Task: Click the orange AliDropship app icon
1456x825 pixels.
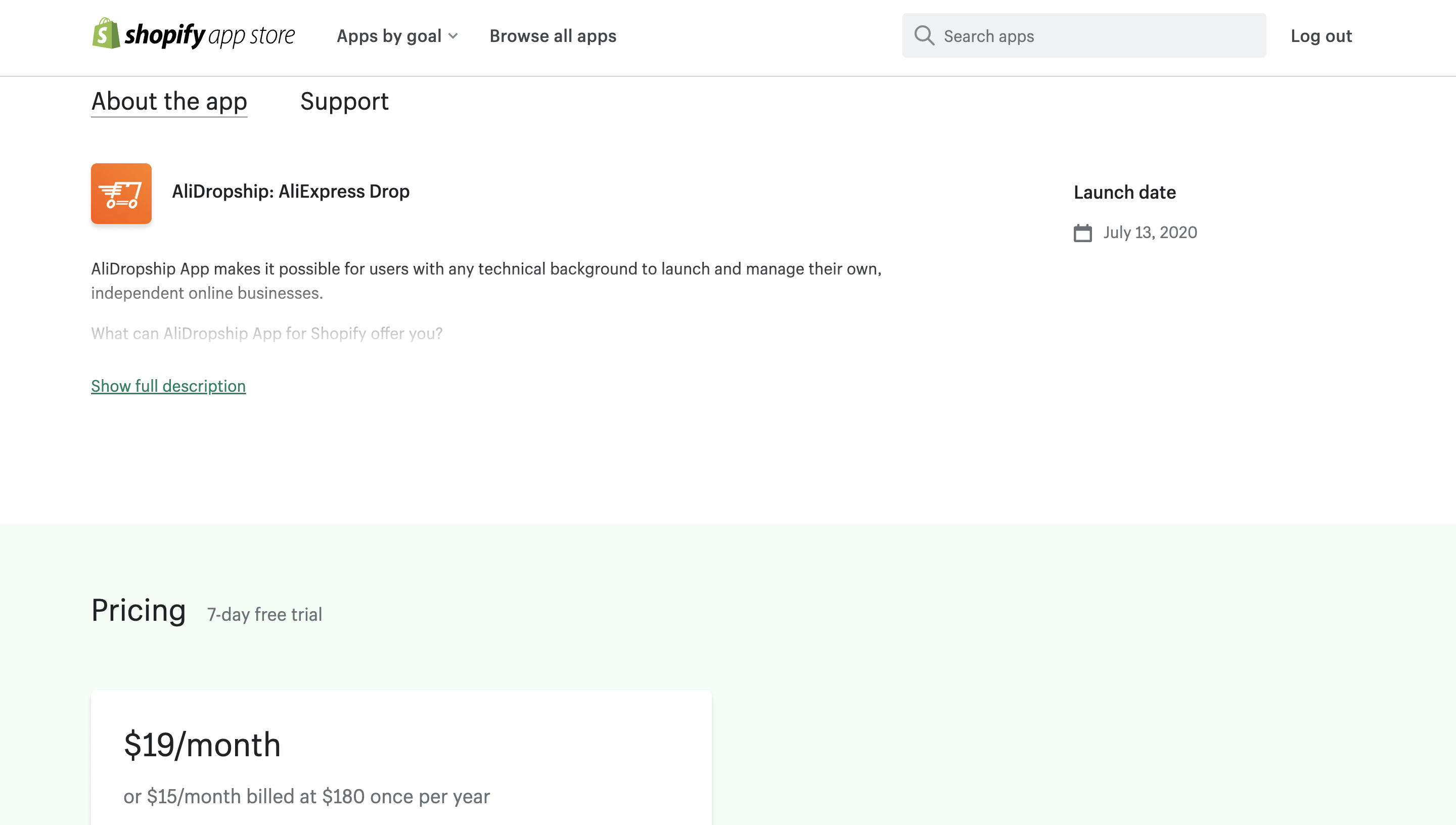Action: pos(121,194)
